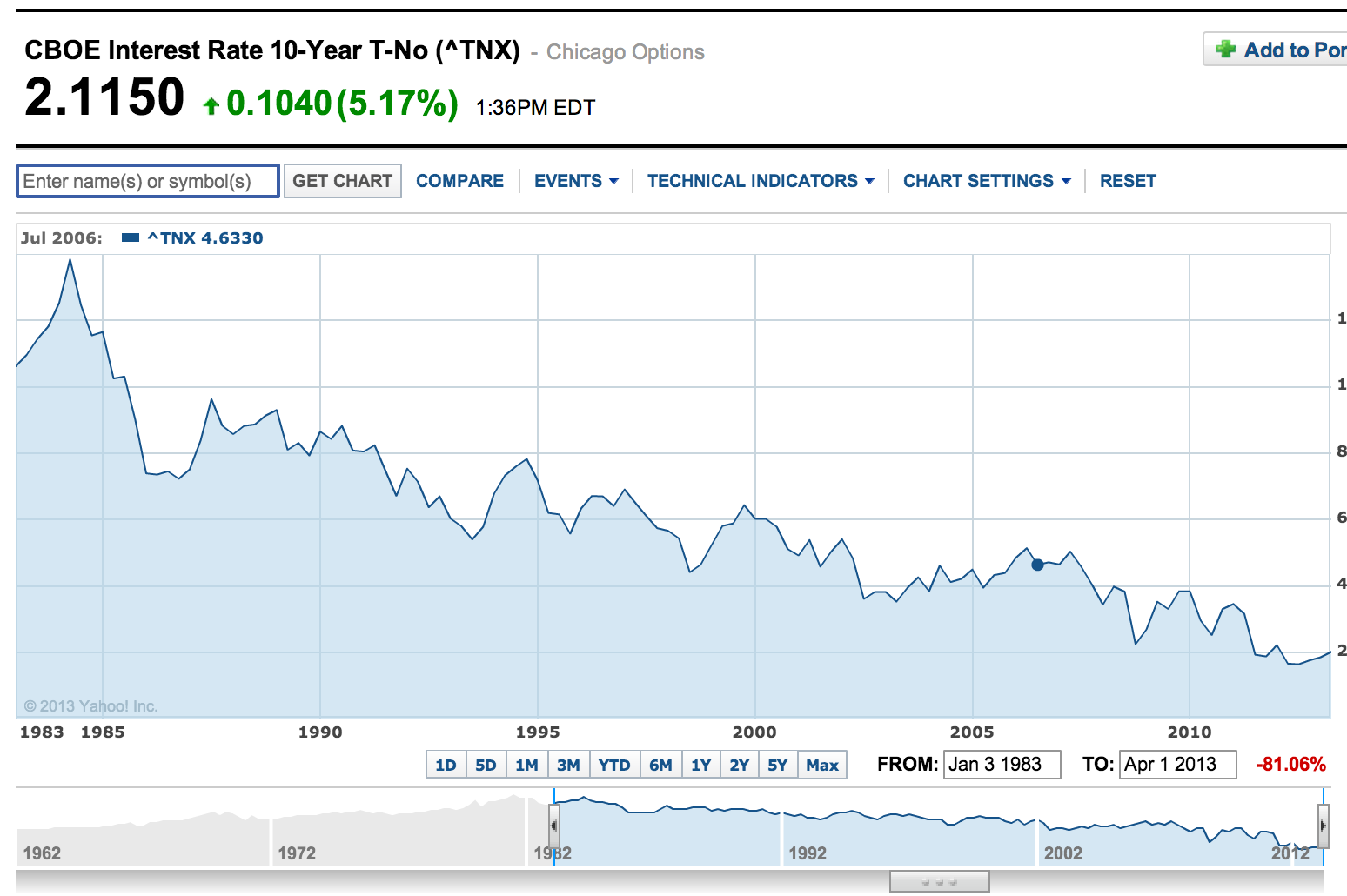
Task: Click the horizontal scrollbar thumb
Action: tap(939, 881)
